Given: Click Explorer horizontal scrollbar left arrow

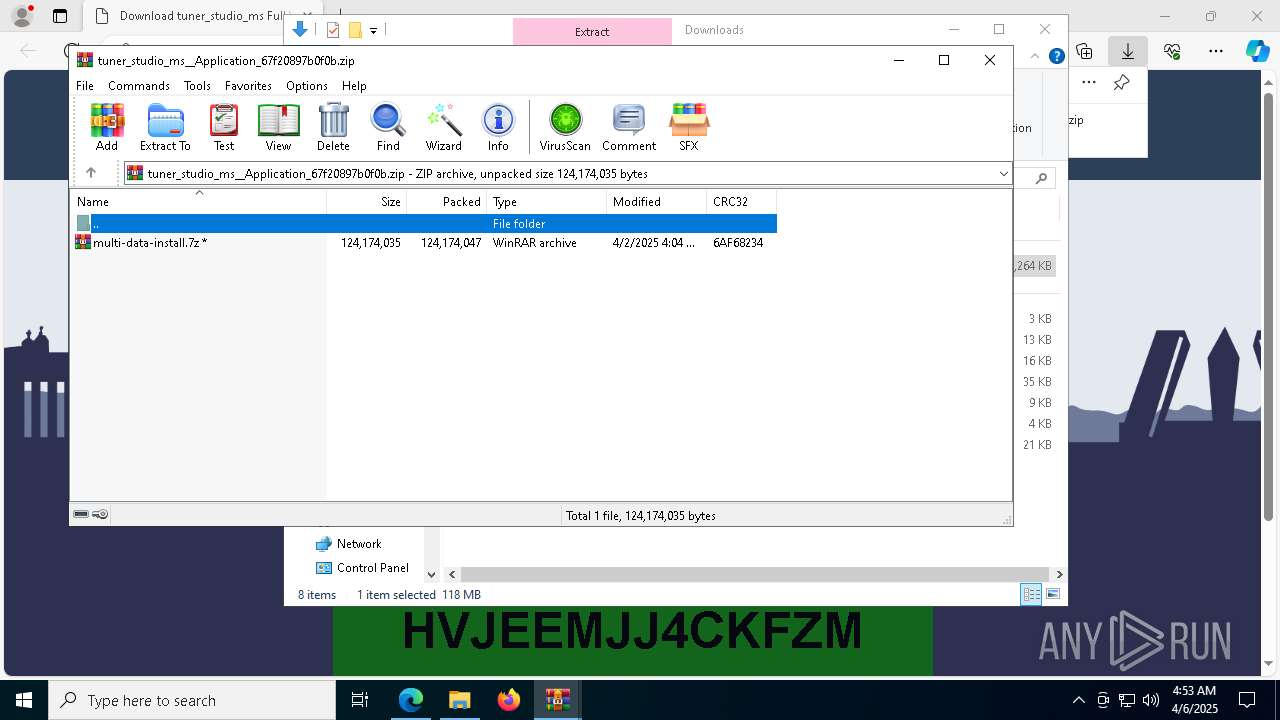Looking at the screenshot, I should [x=452, y=574].
